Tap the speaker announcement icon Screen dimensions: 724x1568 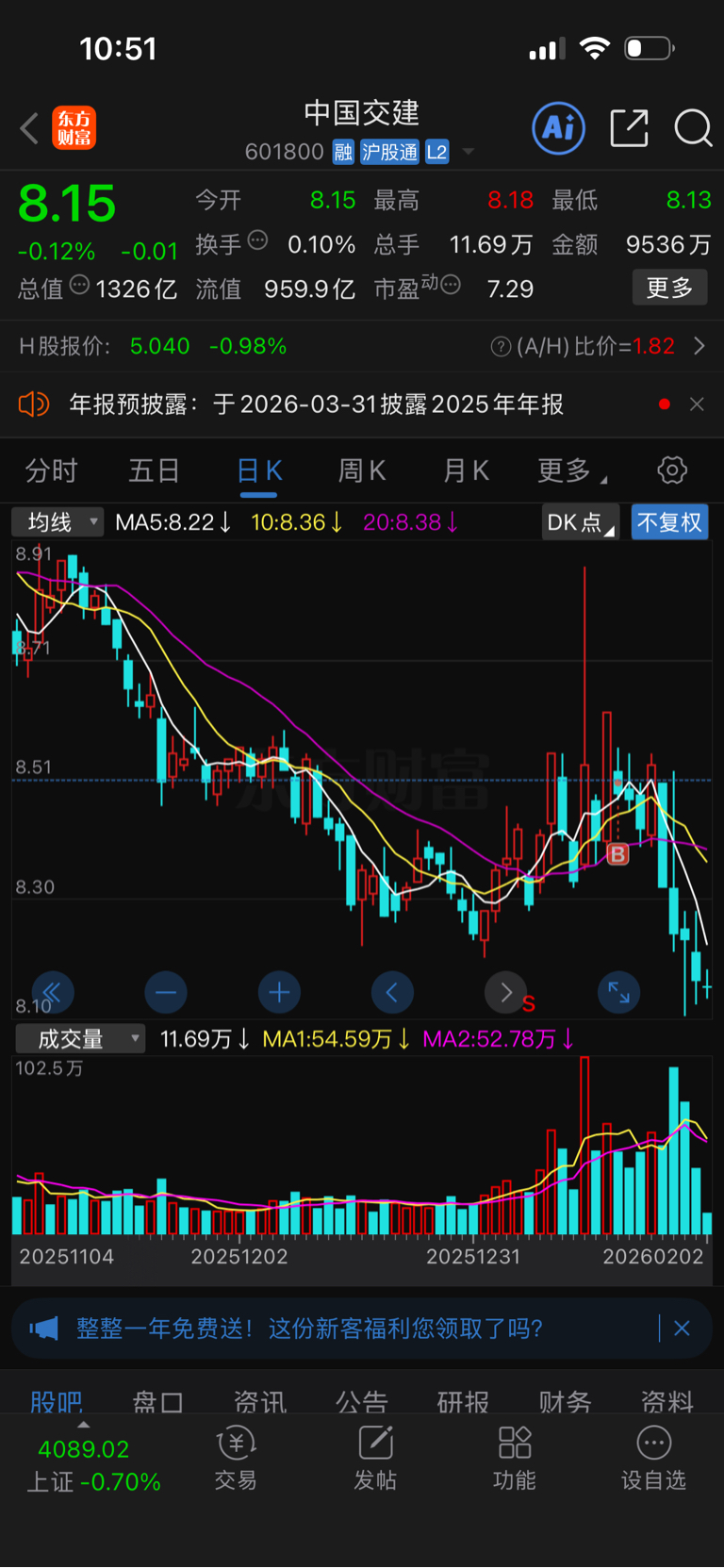[34, 404]
